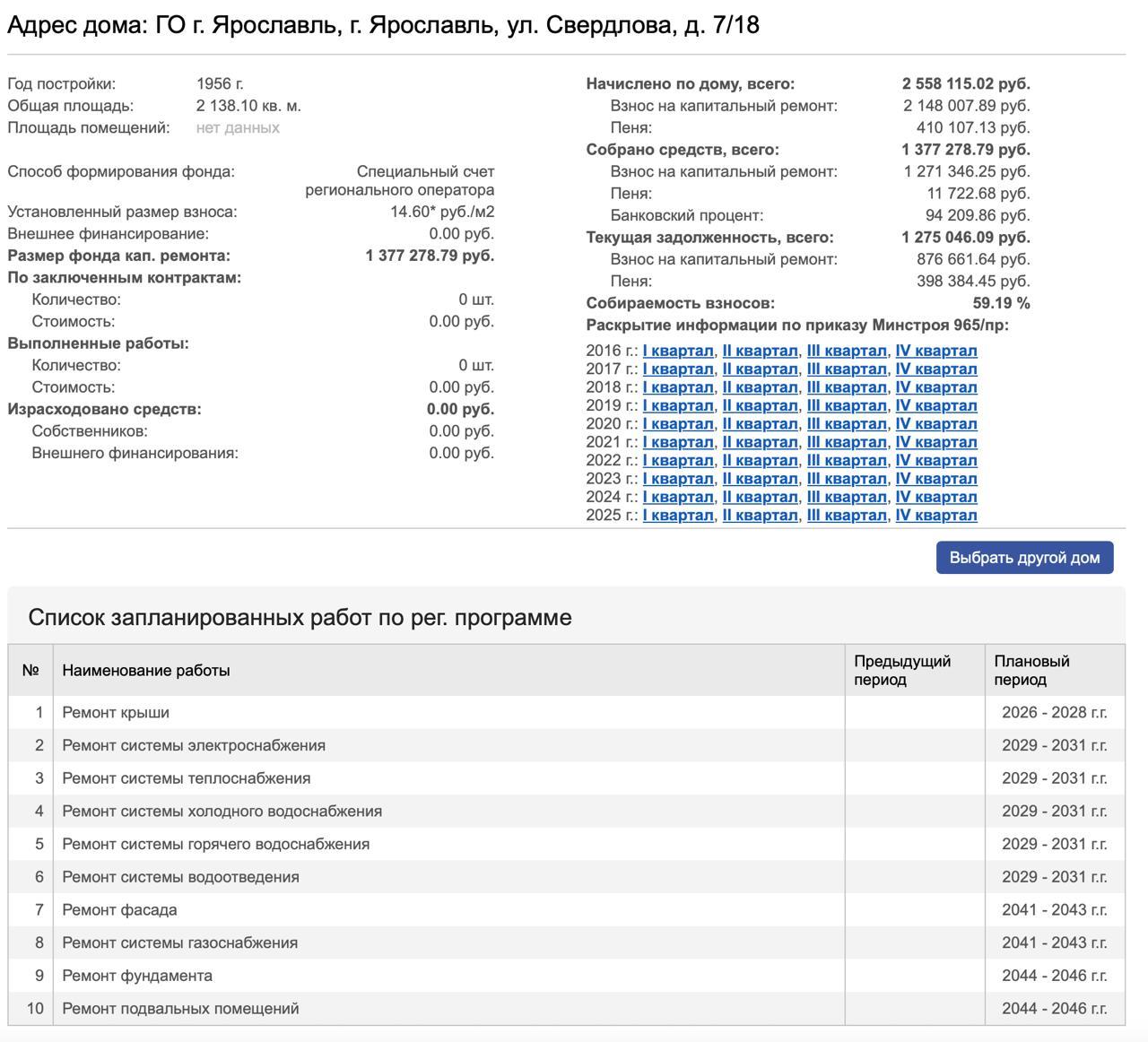1148x1042 pixels.
Task: Open 2022 III квартал report link
Action: 846,461
